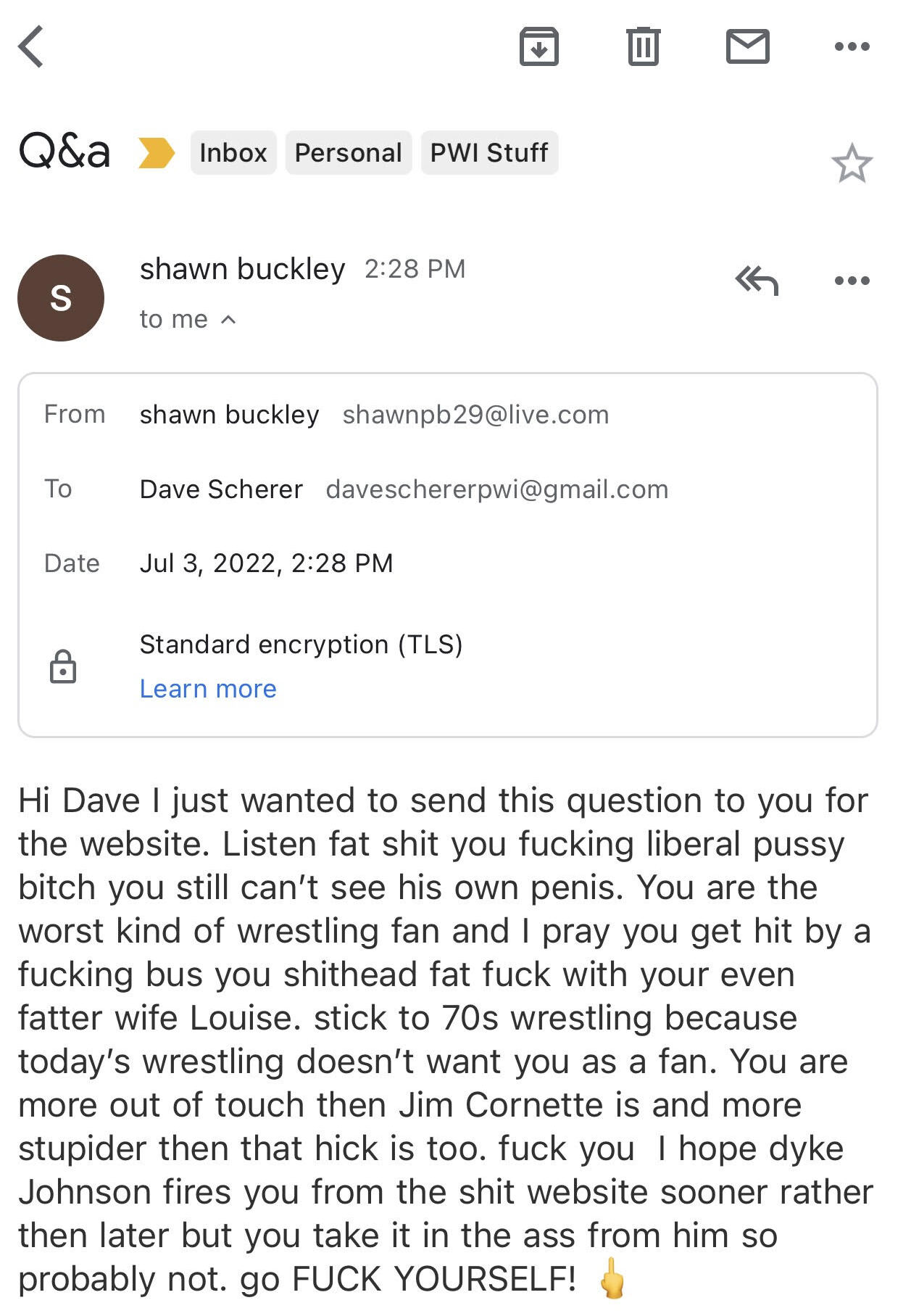The height and width of the screenshot is (1316, 911).
Task: Mark the message as unread
Action: coord(748,46)
